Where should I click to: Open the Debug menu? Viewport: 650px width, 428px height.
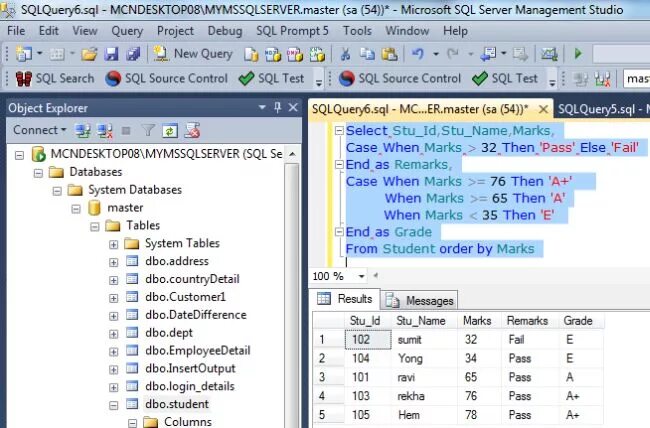(225, 31)
